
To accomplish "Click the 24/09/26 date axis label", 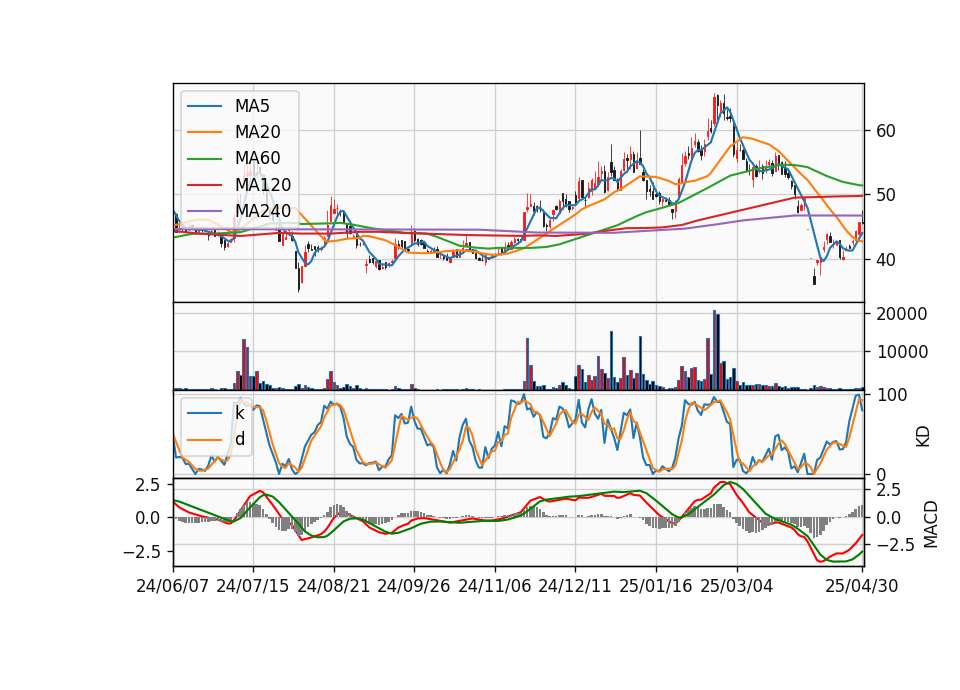I will click(414, 586).
